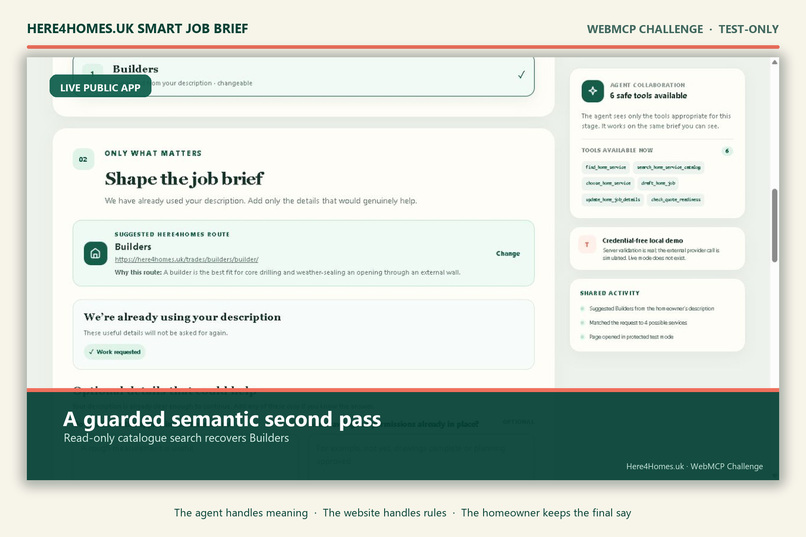This screenshot has height=537, width=806.
Task: Select the find_home_service tool chip
Action: (x=606, y=167)
